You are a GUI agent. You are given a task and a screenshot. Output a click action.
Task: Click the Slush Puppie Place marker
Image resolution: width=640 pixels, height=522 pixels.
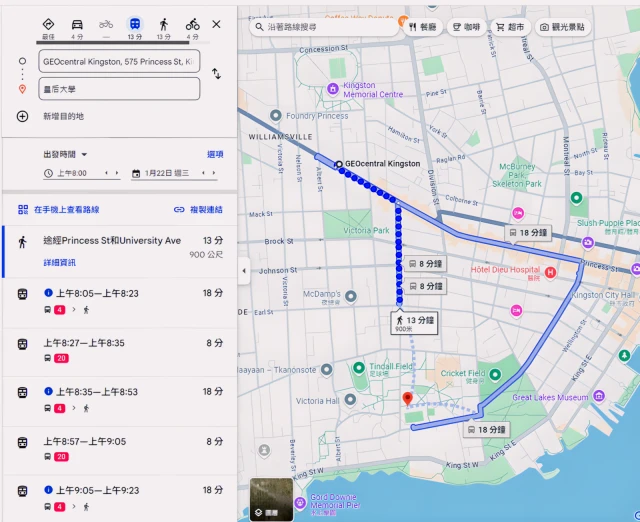(x=588, y=242)
